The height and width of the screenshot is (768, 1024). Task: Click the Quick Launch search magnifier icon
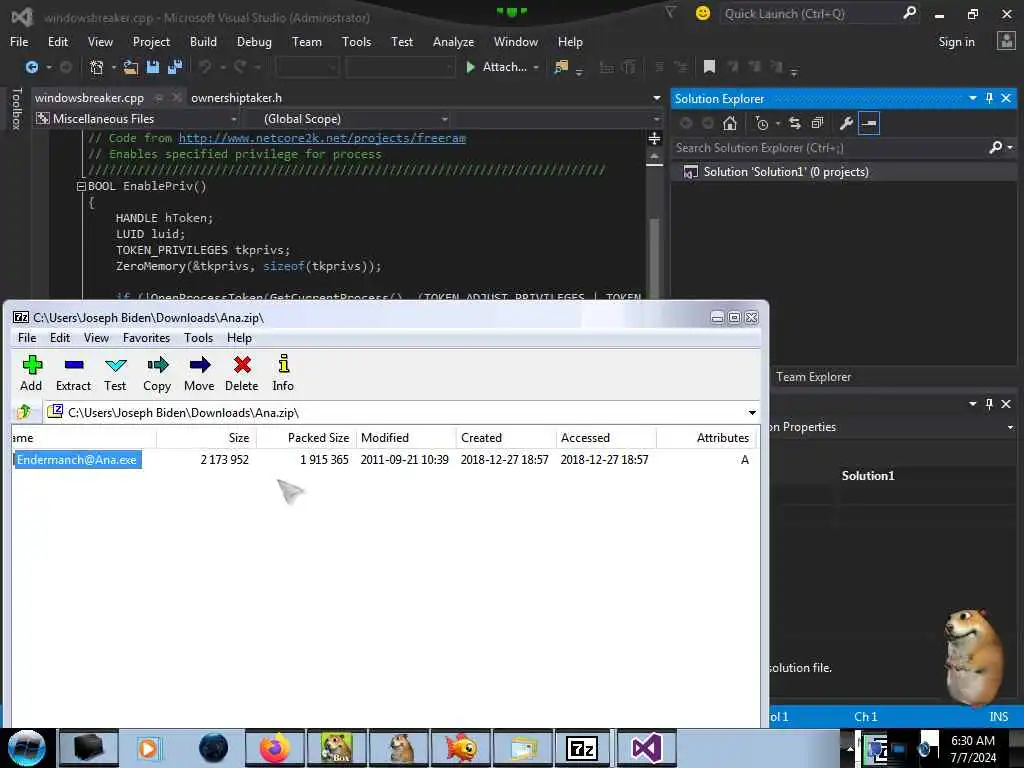tap(909, 13)
